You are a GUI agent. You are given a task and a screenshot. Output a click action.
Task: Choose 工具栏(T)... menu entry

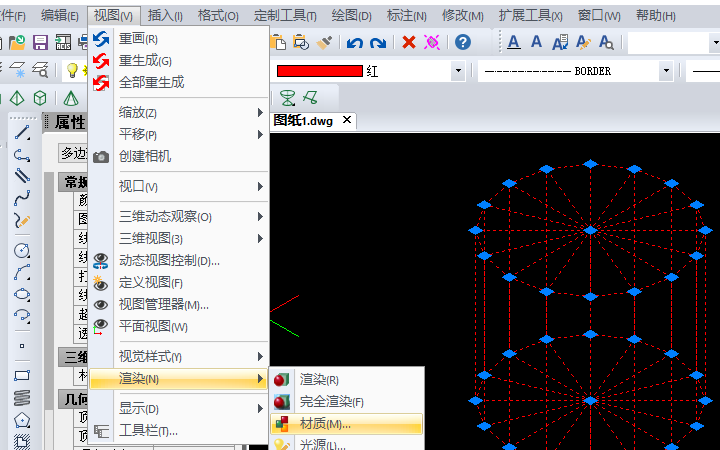click(x=179, y=431)
